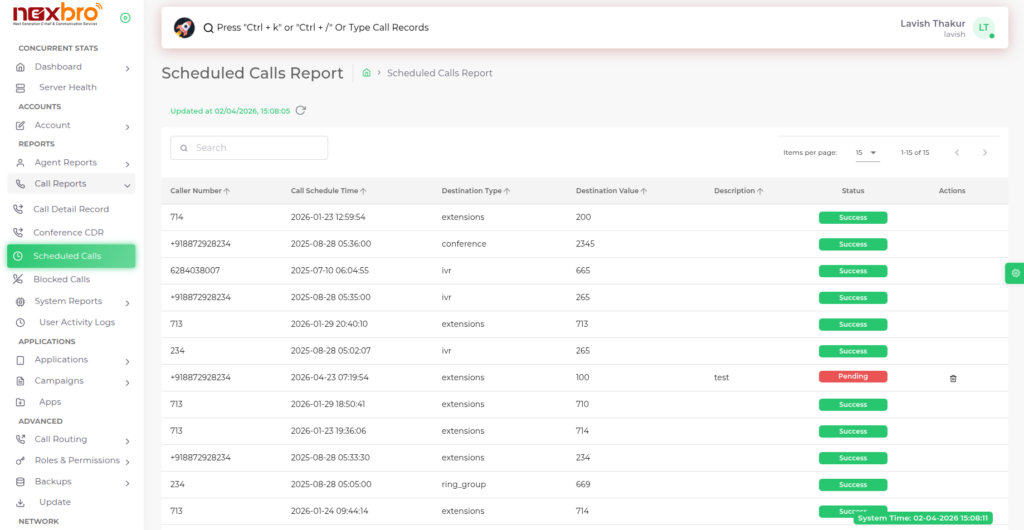Click the refresh icon beside the updated timestamp
The width and height of the screenshot is (1024, 530).
coord(301,111)
